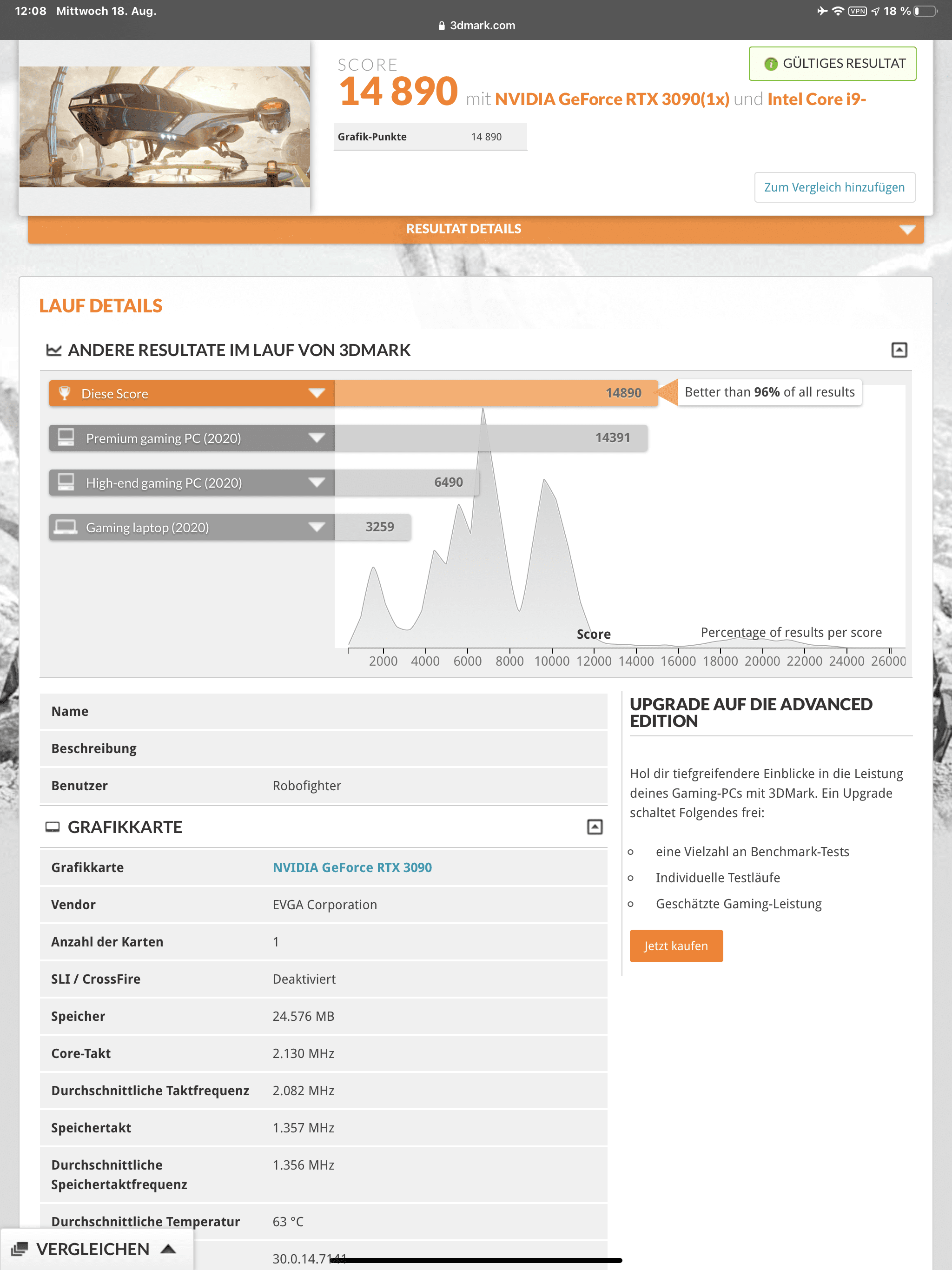
Task: Click the 12:08 clock in status bar
Action: click(30, 11)
